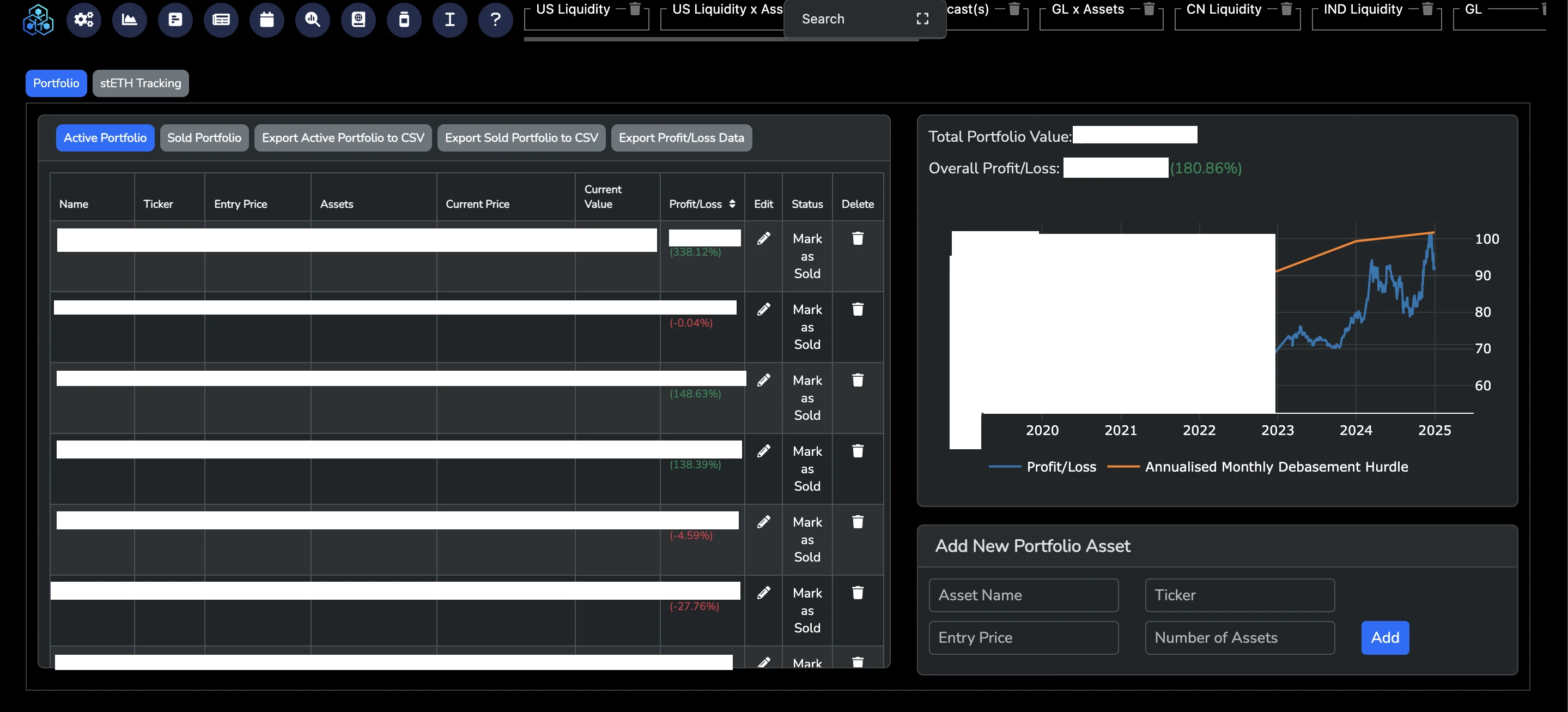Focus the Entry Price input field
The image size is (1568, 712).
pyautogui.click(x=1023, y=638)
